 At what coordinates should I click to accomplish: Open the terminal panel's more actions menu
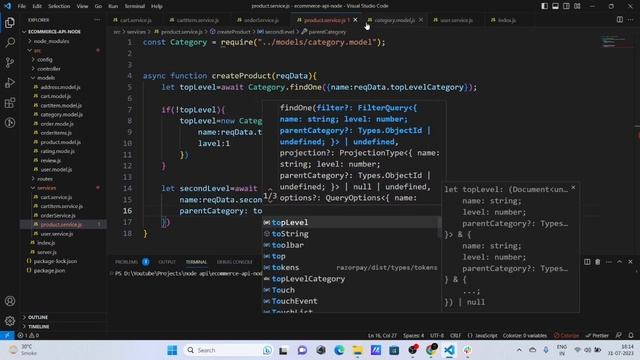coord(609,262)
